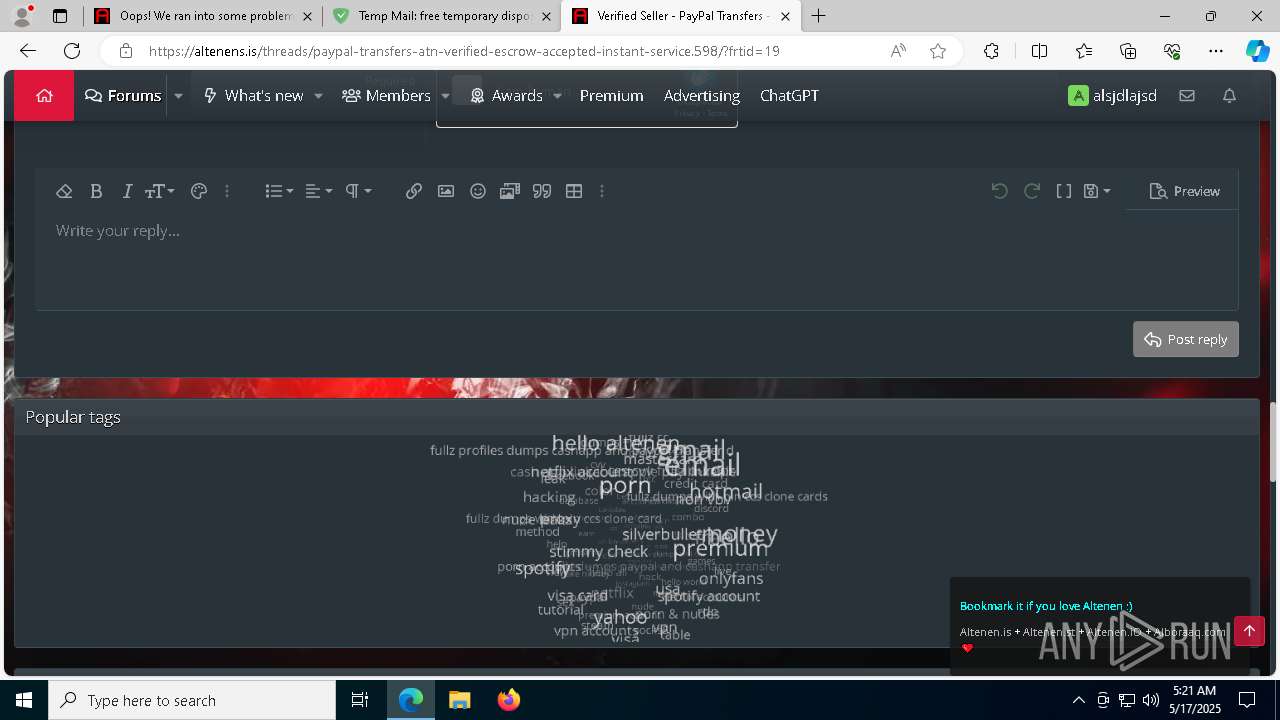
Task: Toggle BB code mode brackets
Action: (x=1064, y=191)
